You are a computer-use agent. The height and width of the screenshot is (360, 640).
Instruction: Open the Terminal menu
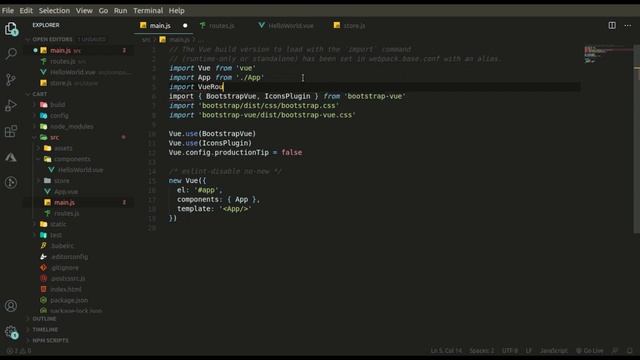click(148, 11)
